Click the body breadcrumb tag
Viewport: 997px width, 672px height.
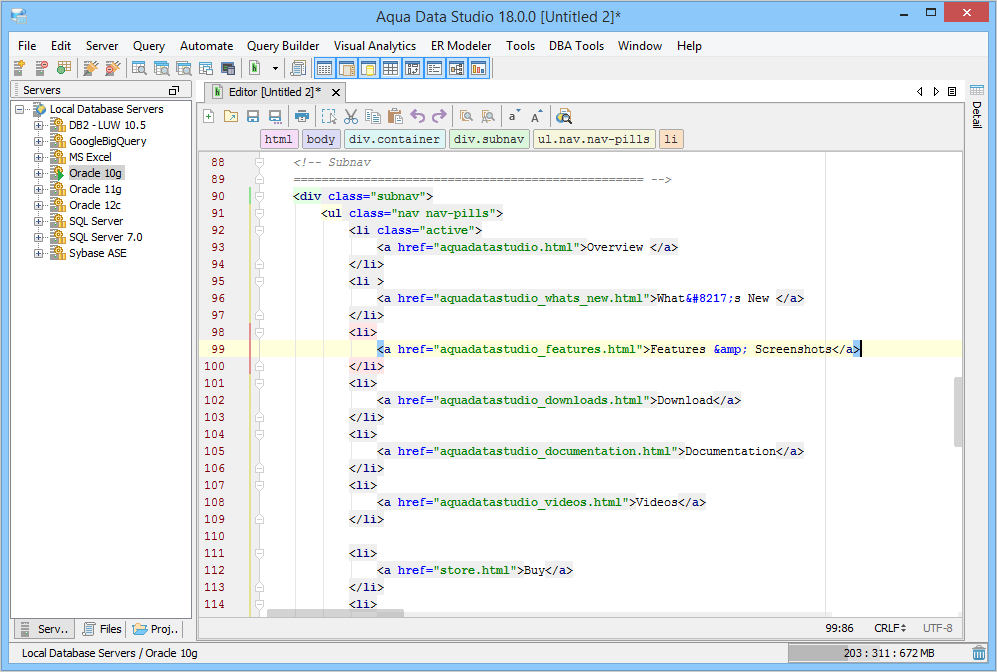tap(320, 139)
